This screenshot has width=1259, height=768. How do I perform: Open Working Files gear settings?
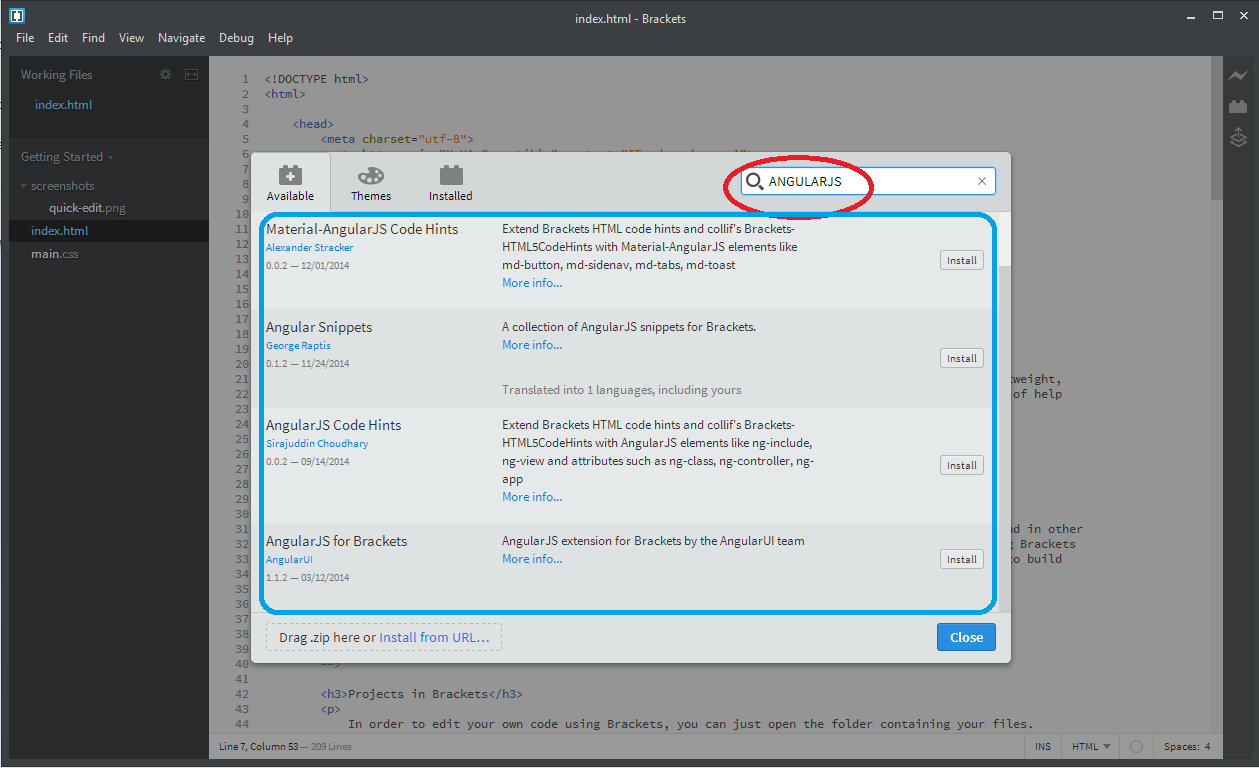pyautogui.click(x=166, y=74)
